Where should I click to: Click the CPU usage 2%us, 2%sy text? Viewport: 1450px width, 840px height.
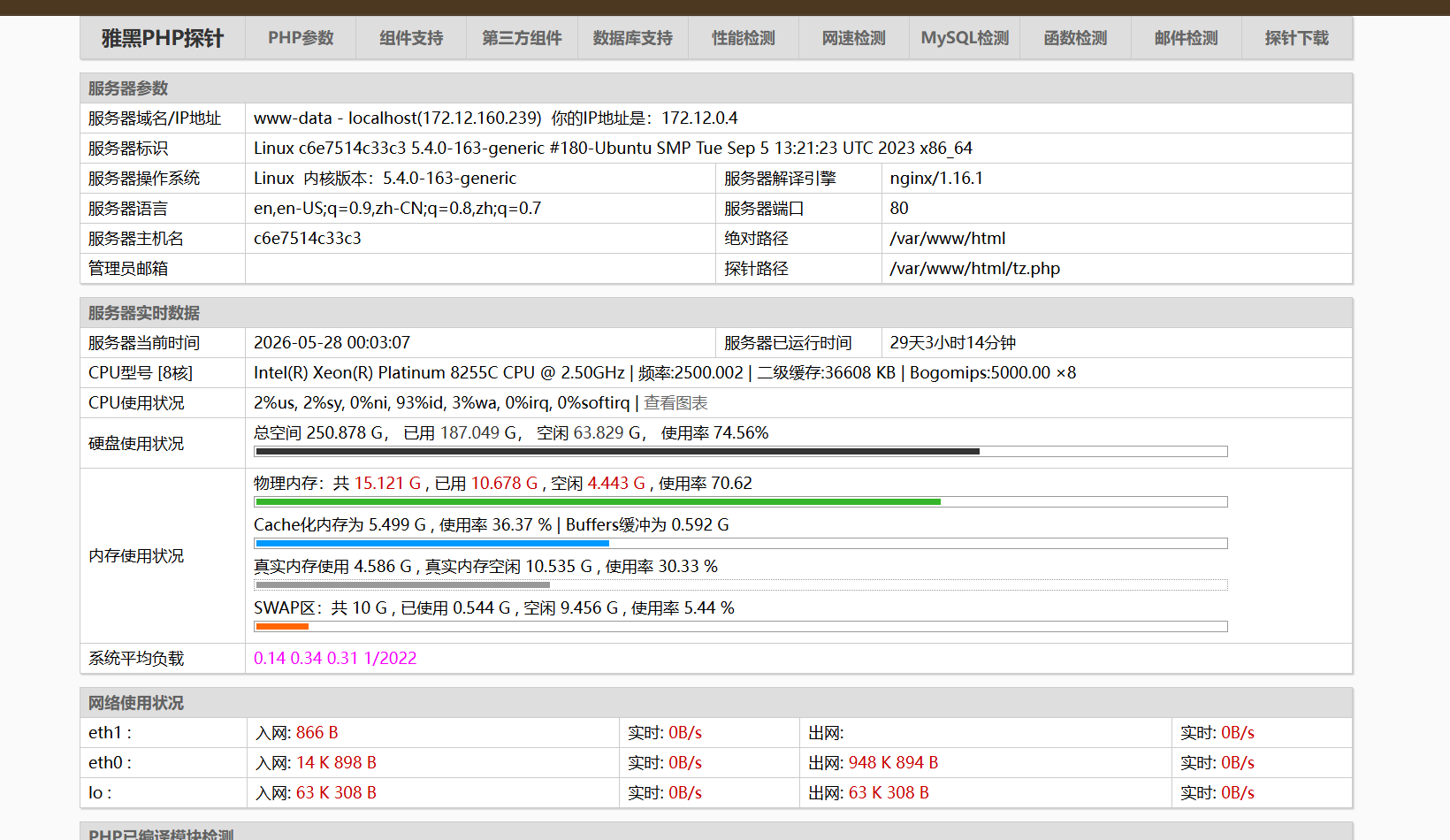click(x=442, y=402)
